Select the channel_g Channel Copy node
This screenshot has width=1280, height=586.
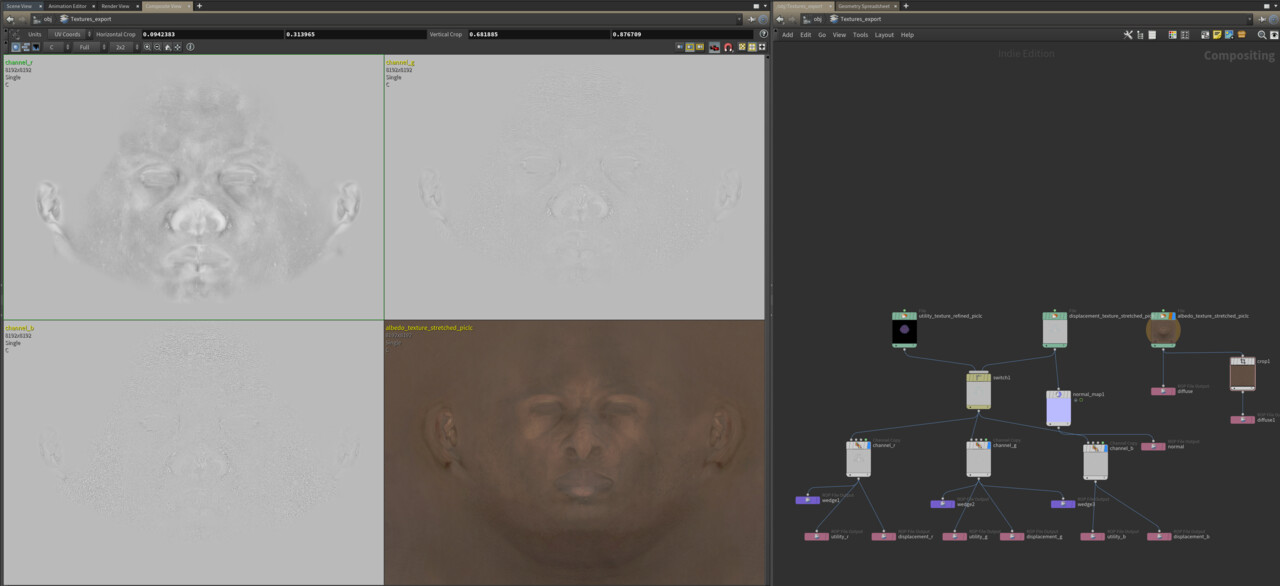coord(978,459)
